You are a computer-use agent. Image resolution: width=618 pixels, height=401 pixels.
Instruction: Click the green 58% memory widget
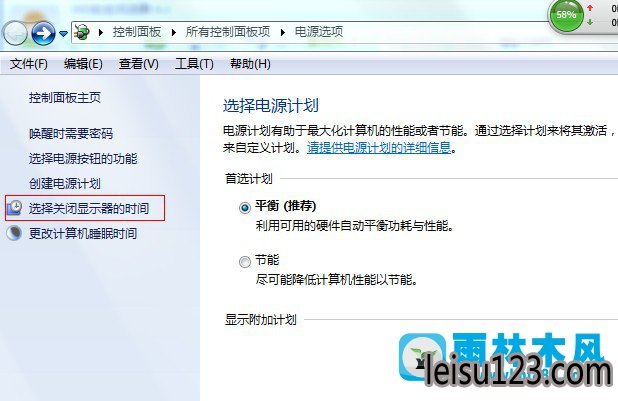pyautogui.click(x=566, y=15)
